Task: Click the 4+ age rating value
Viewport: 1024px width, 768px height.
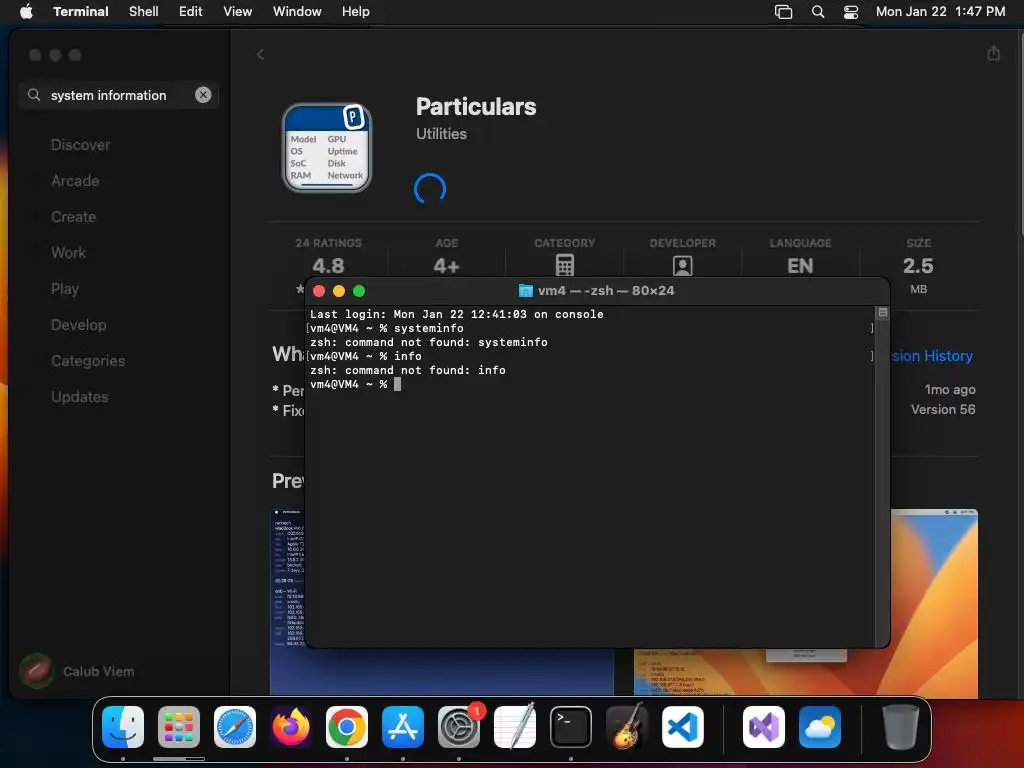Action: (x=446, y=266)
